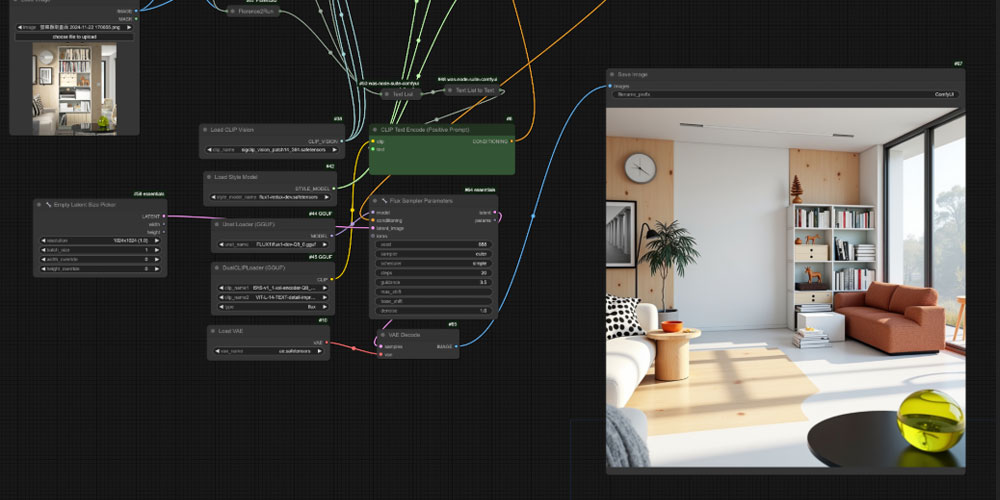The width and height of the screenshot is (1000, 500).
Task: Edit the denoise field showing 1.0
Action: 433,311
